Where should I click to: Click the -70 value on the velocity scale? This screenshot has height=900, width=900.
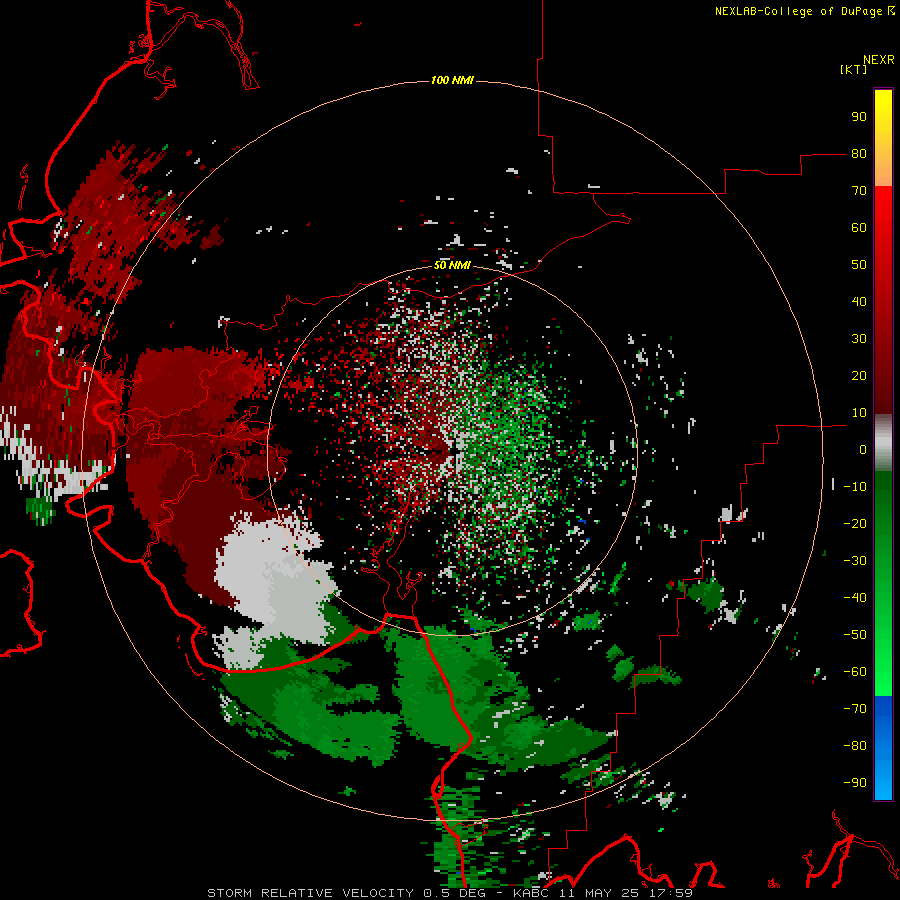pyautogui.click(x=855, y=709)
